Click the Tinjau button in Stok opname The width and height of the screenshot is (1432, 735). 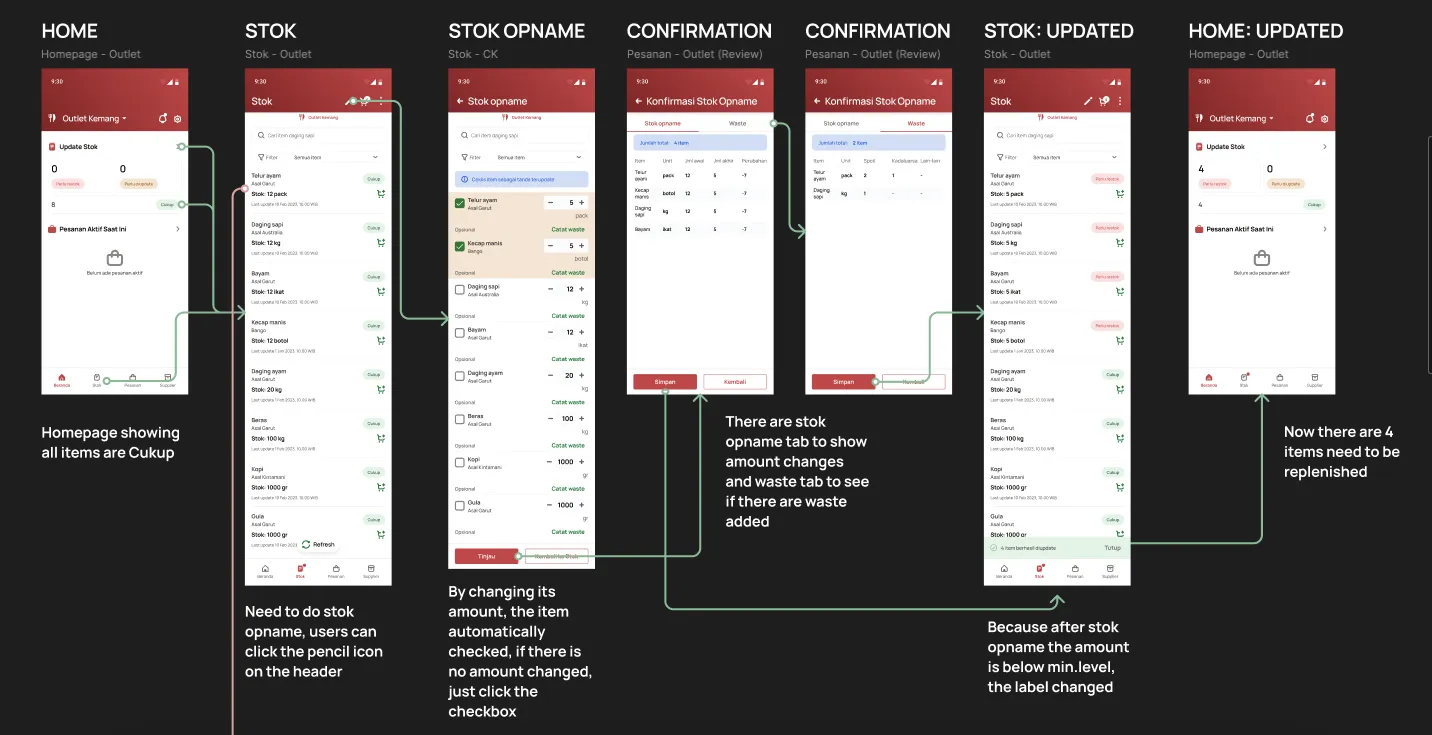pos(487,556)
